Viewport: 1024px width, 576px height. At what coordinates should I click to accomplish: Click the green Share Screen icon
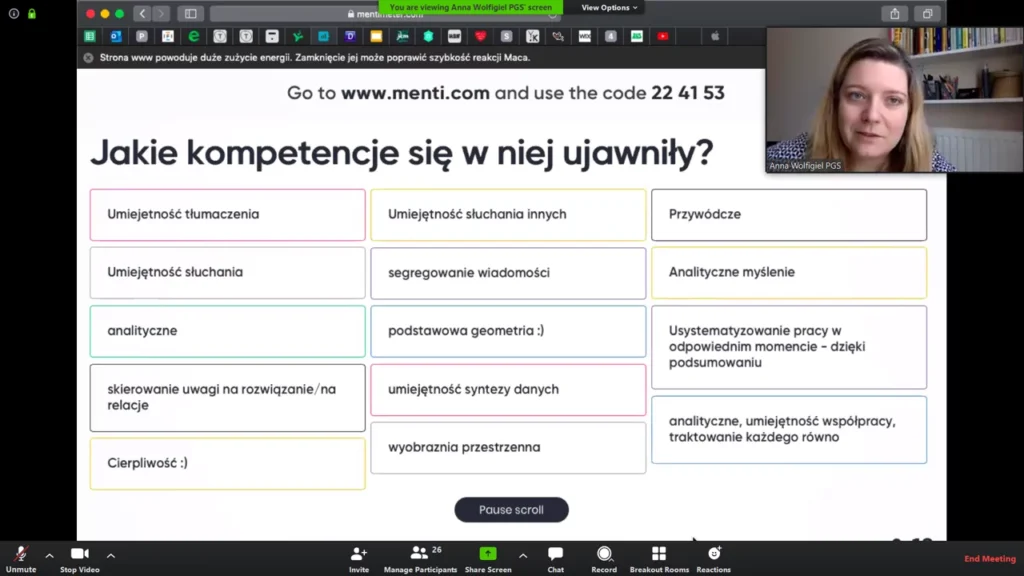click(x=488, y=555)
